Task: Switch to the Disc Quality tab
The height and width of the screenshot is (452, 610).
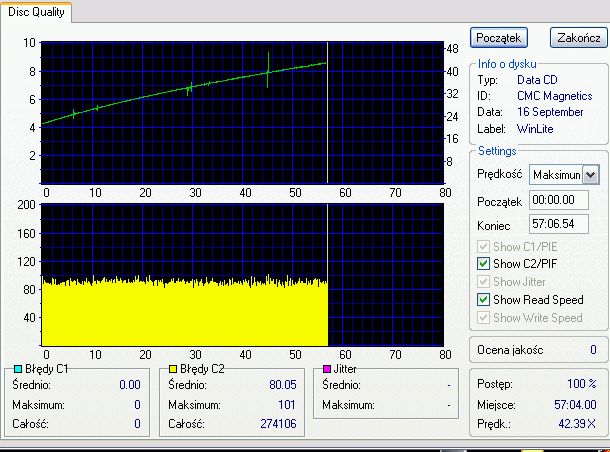Action: 36,12
